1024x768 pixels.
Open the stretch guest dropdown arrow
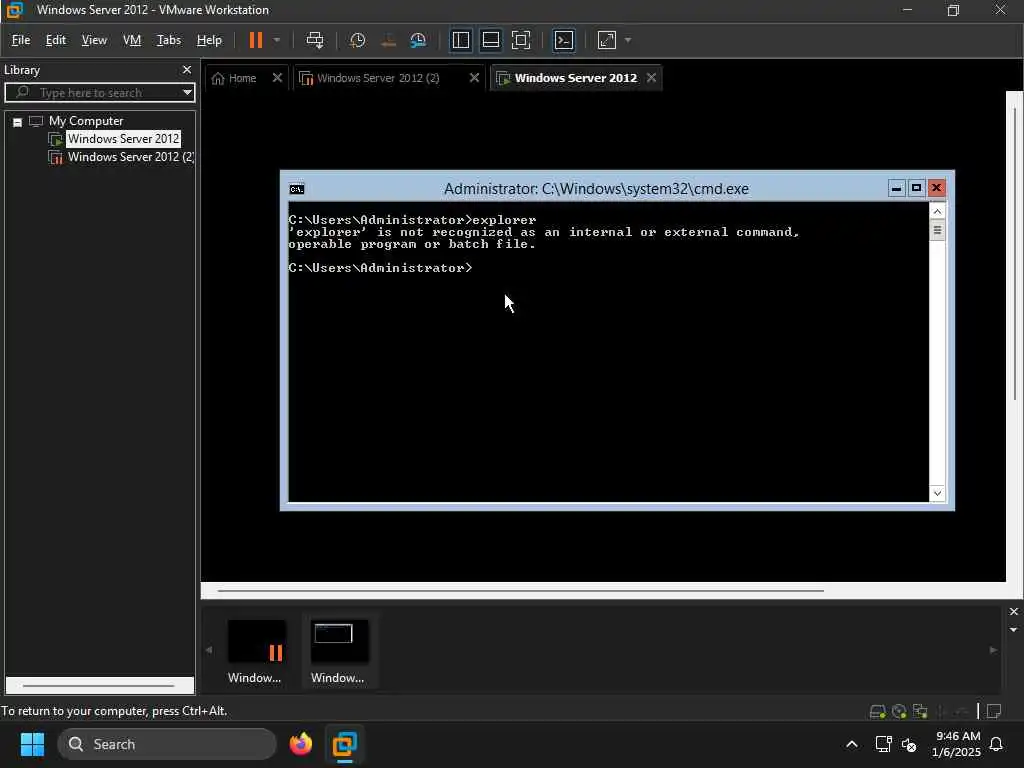(x=628, y=40)
